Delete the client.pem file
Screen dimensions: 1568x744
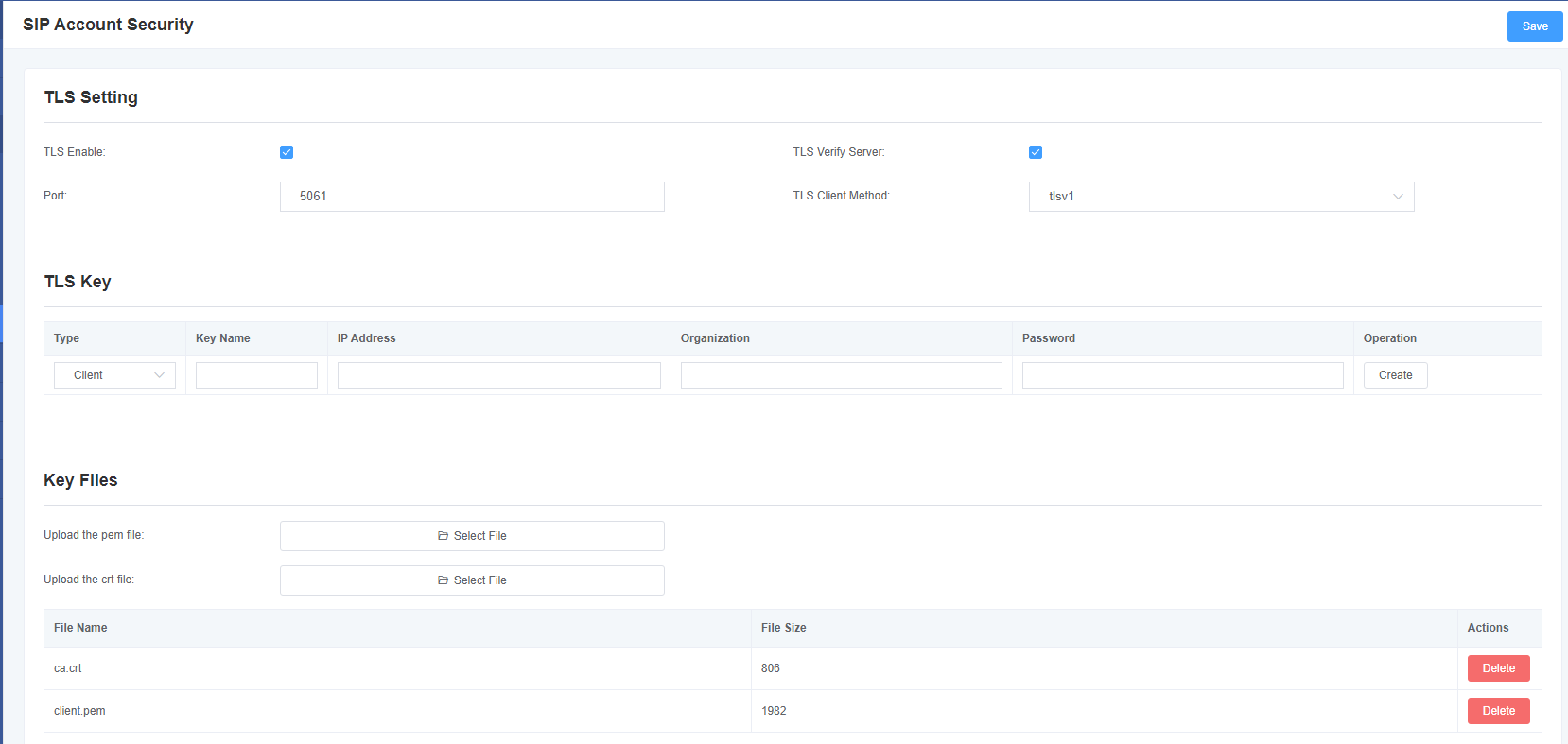coord(1498,711)
